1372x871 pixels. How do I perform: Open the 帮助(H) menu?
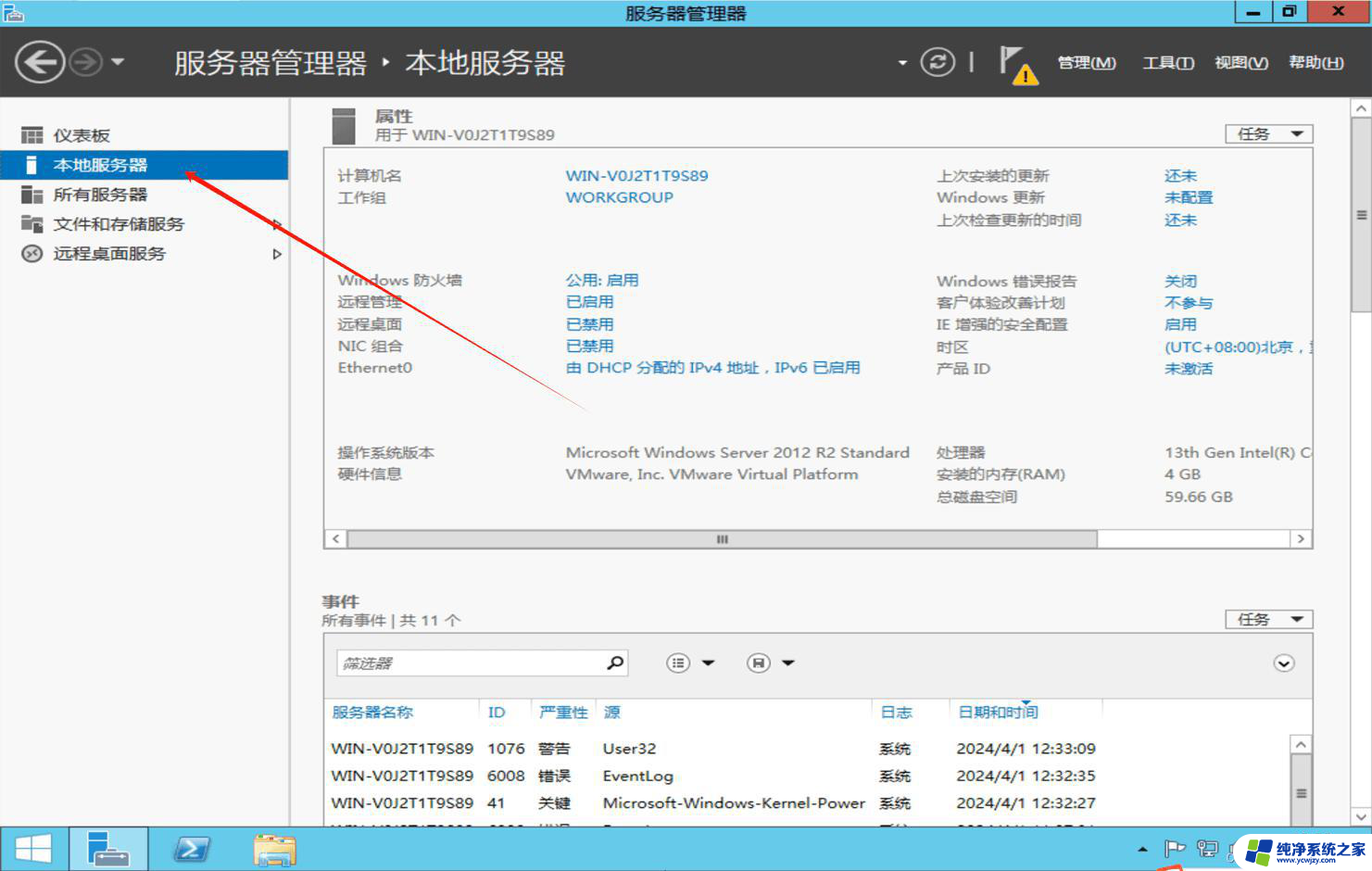1316,63
